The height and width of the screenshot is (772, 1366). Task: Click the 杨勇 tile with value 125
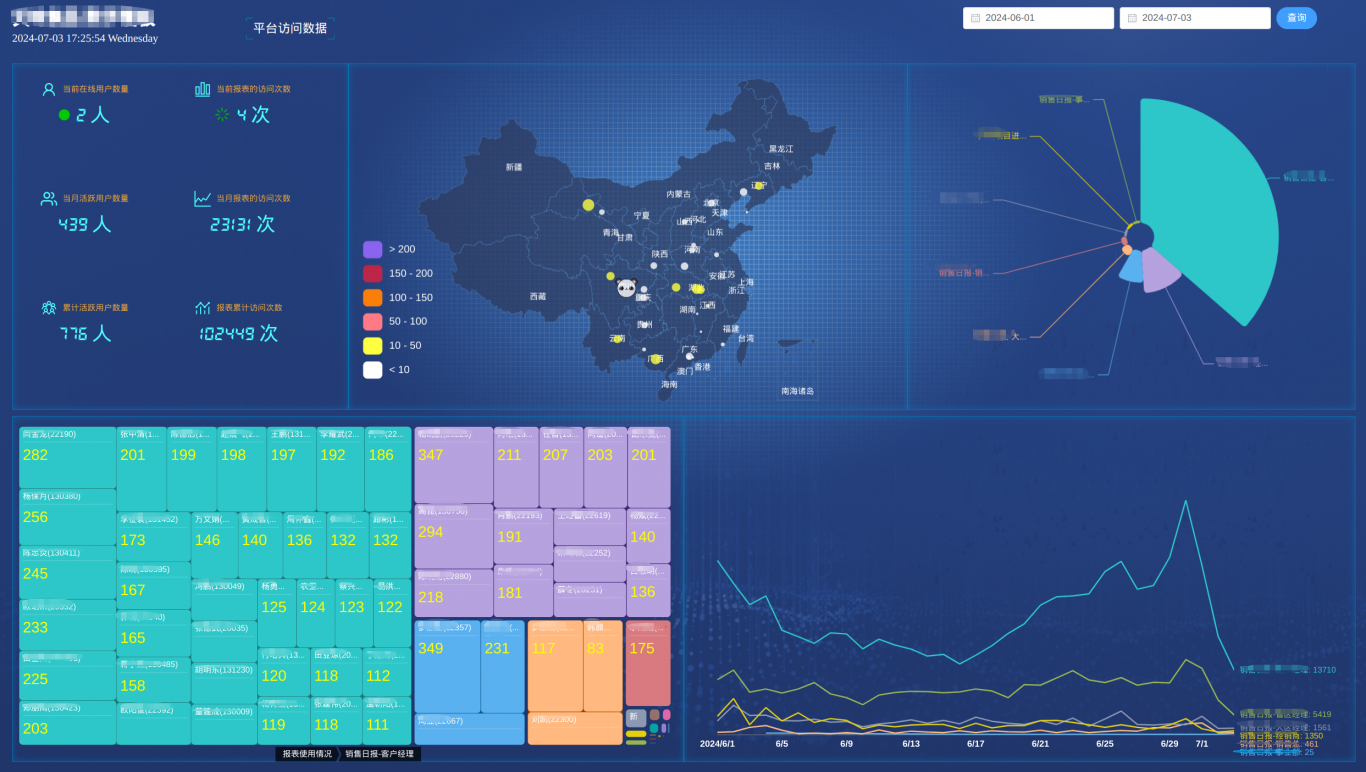(x=277, y=613)
